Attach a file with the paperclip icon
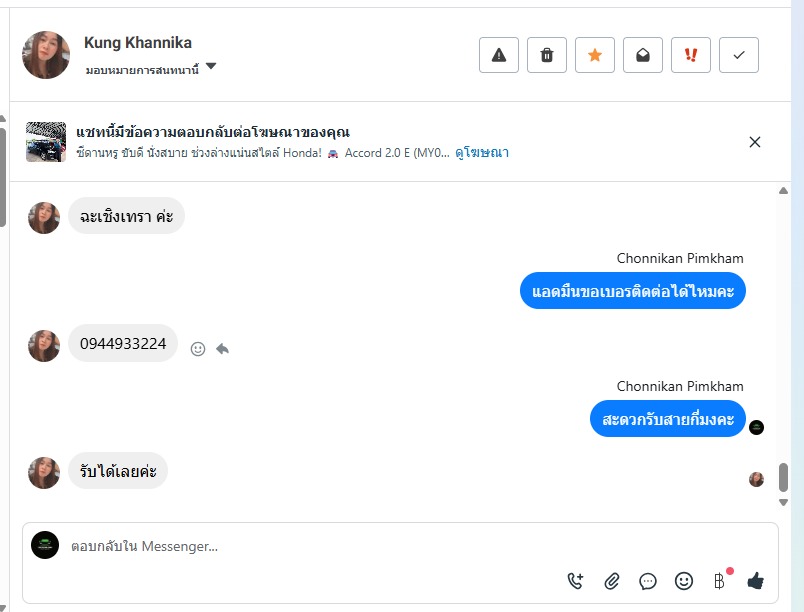This screenshot has height=612, width=804. [612, 580]
